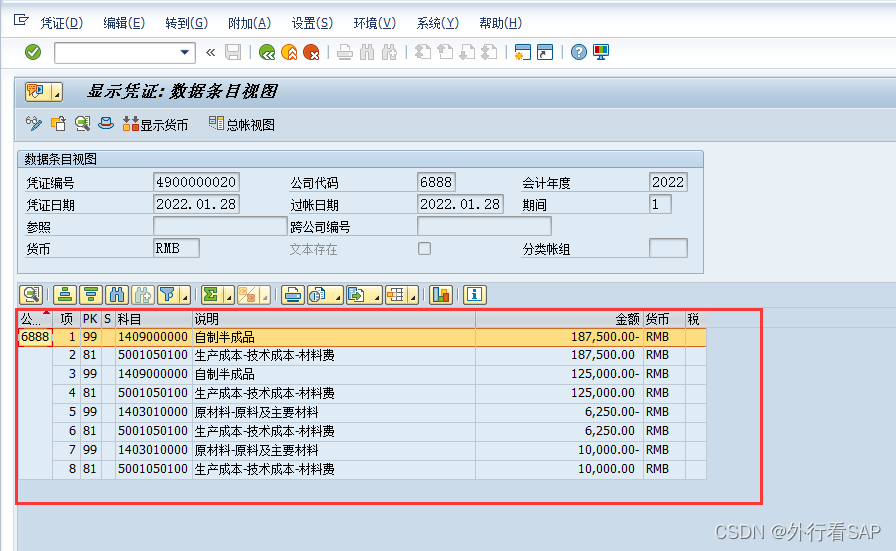
Task: Expand the Total sigma dropdown arrow
Action: (x=229, y=296)
